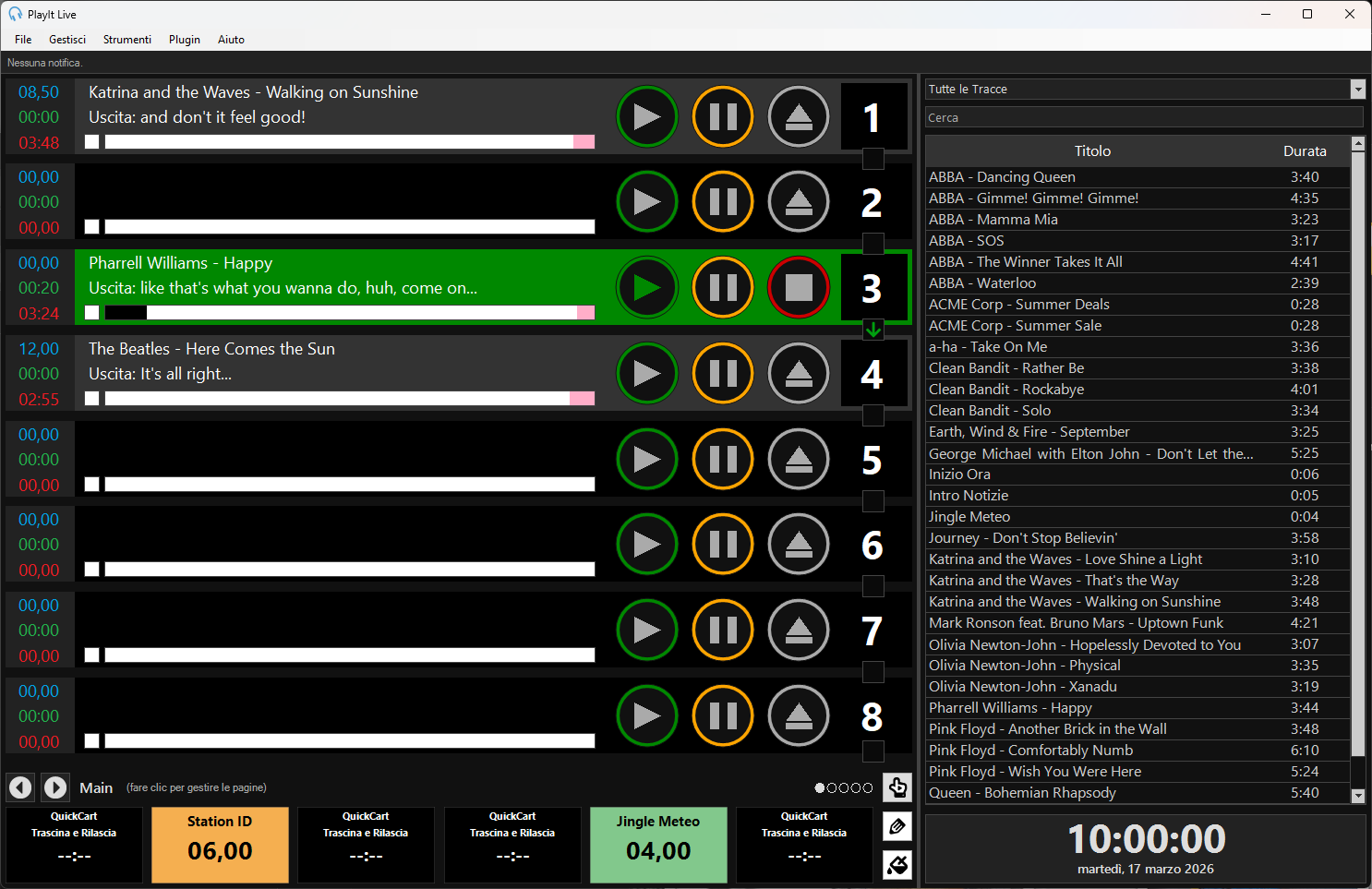This screenshot has height=889, width=1372.
Task: Open the Plugin menu
Action: point(185,40)
